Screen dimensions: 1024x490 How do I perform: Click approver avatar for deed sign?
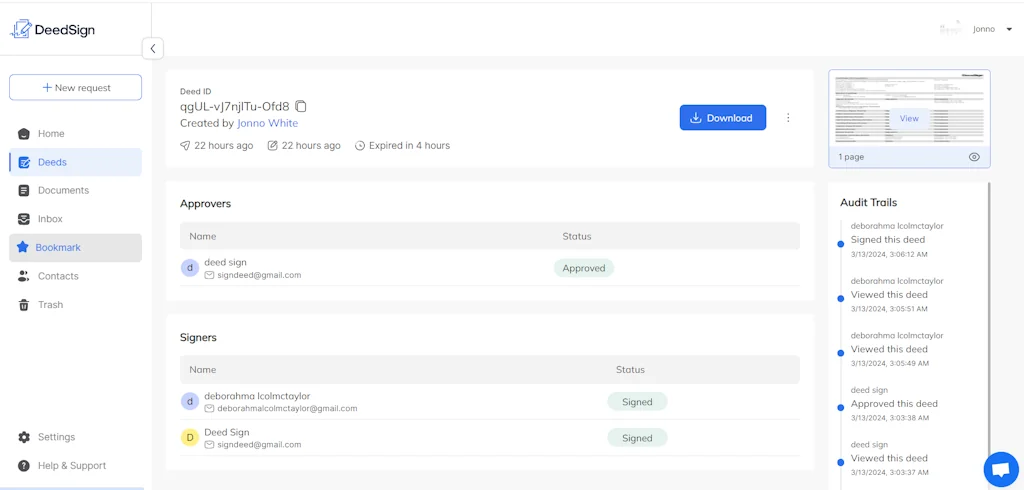189,268
